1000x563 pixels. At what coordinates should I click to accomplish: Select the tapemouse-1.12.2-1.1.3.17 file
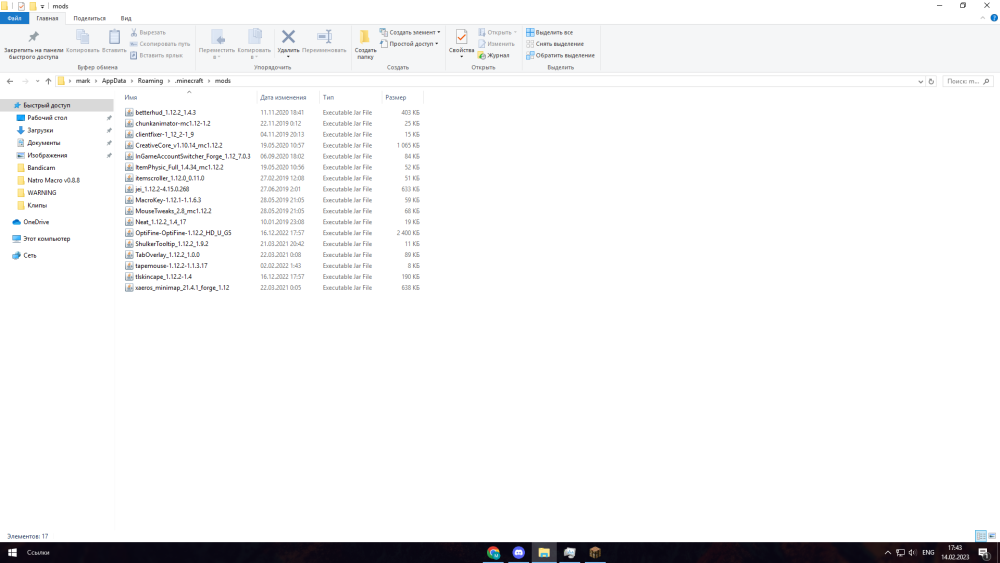171,266
